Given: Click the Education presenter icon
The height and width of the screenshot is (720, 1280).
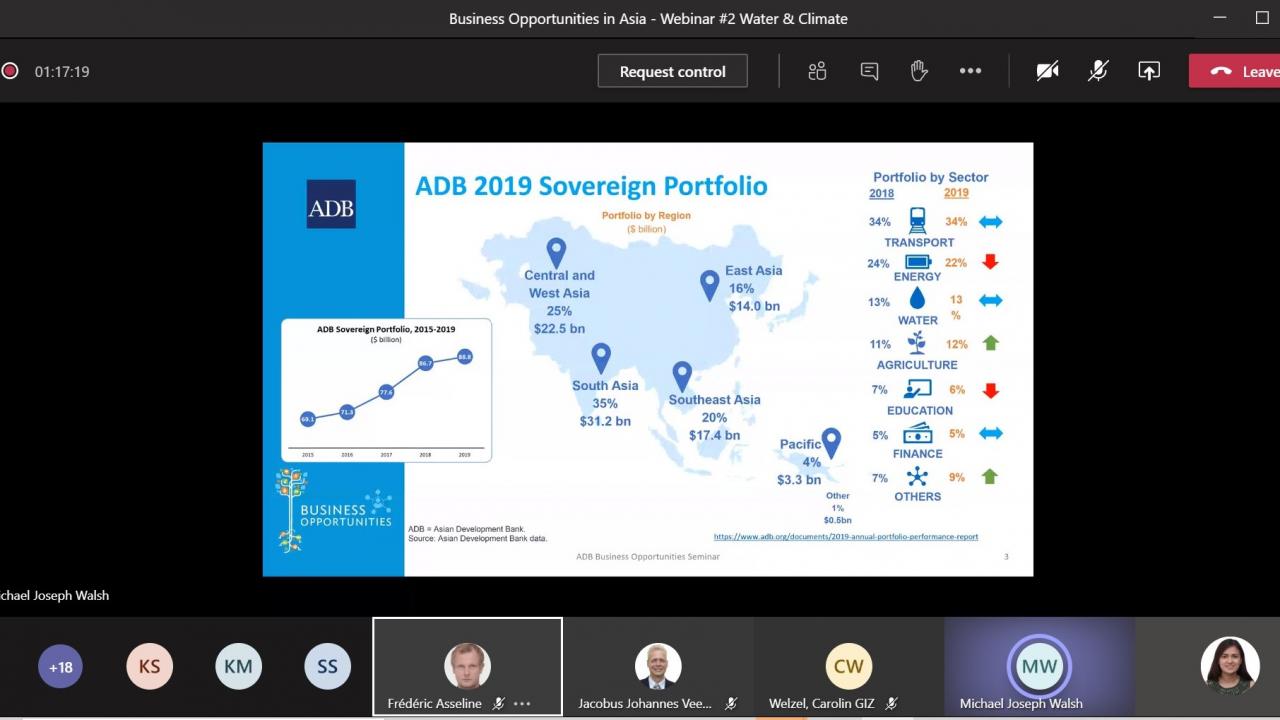Looking at the screenshot, I should pyautogui.click(x=917, y=389).
